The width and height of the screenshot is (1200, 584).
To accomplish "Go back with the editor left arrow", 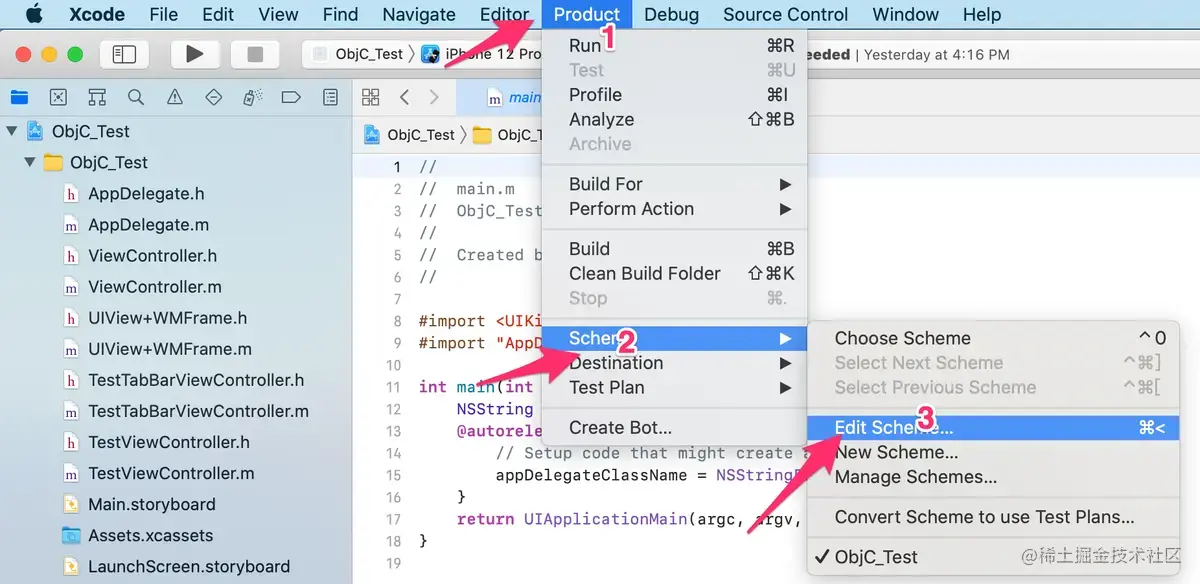I will 404,97.
